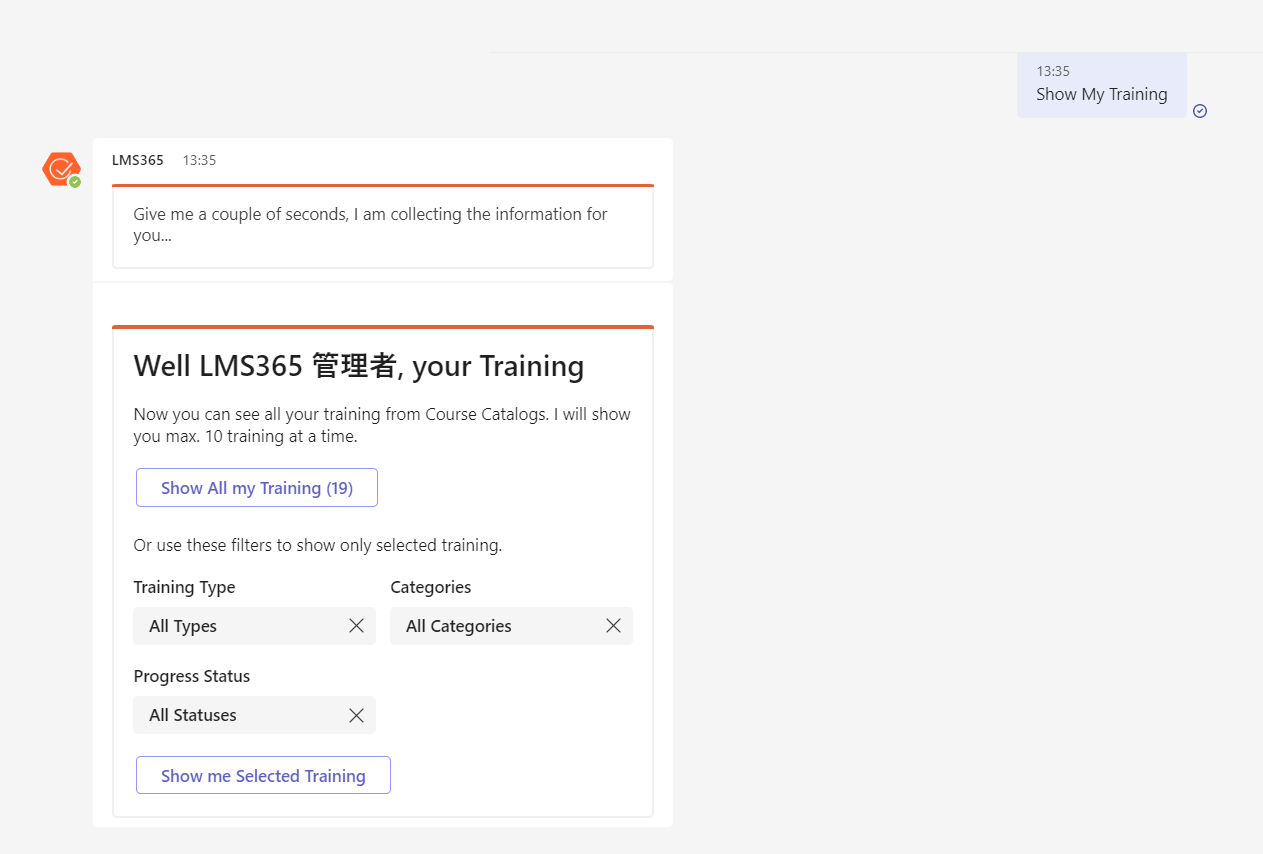Click the LMS365 sender name
The height and width of the screenshot is (854, 1263).
point(138,160)
